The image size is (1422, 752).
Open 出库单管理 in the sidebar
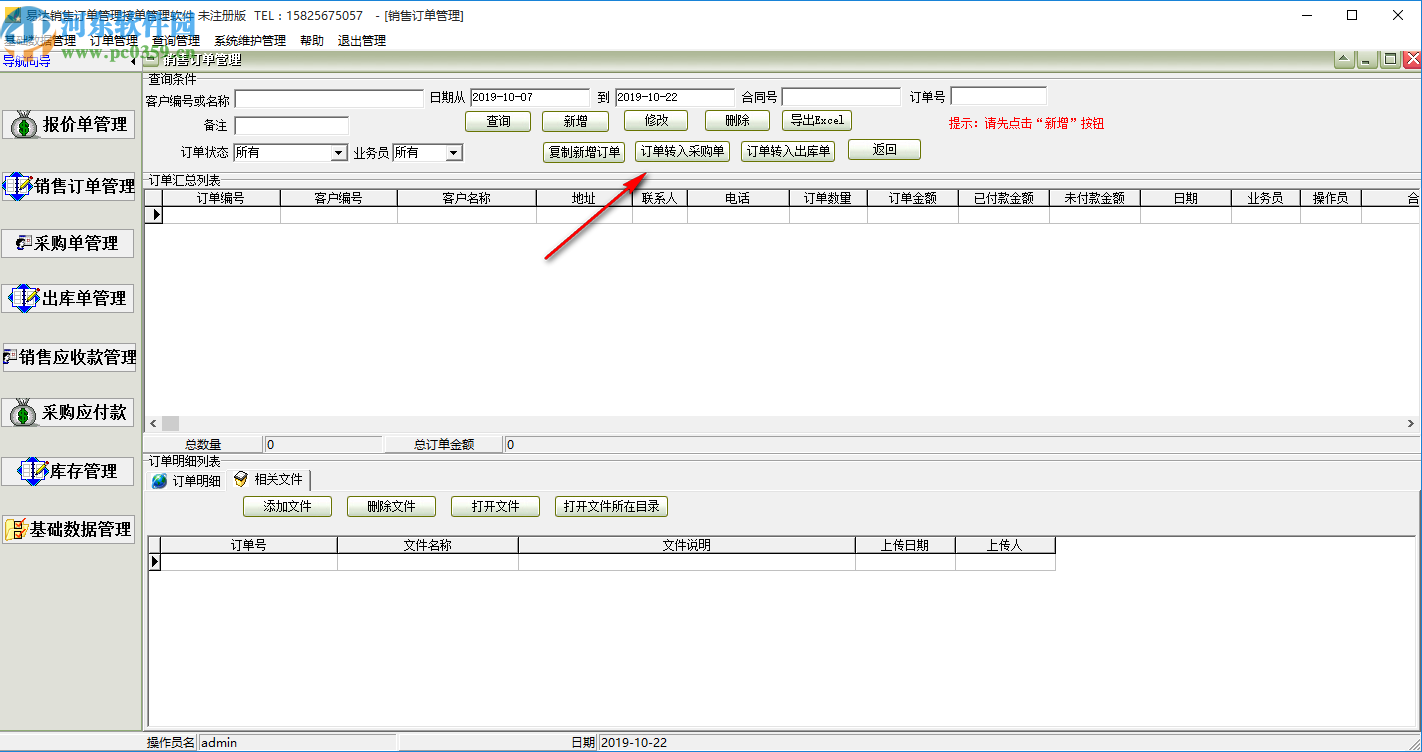click(x=69, y=298)
